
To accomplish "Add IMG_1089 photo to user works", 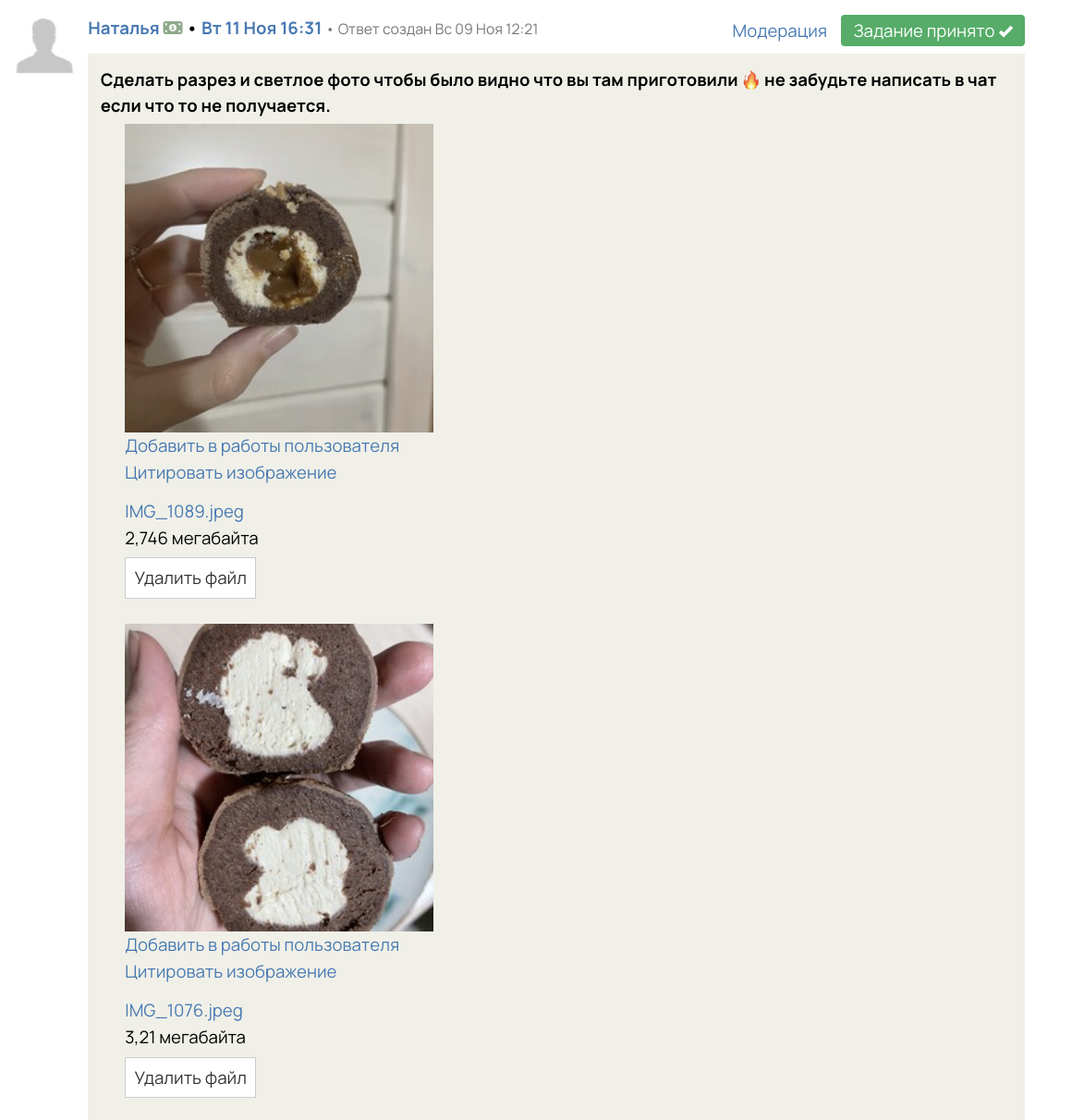I will pos(262,446).
